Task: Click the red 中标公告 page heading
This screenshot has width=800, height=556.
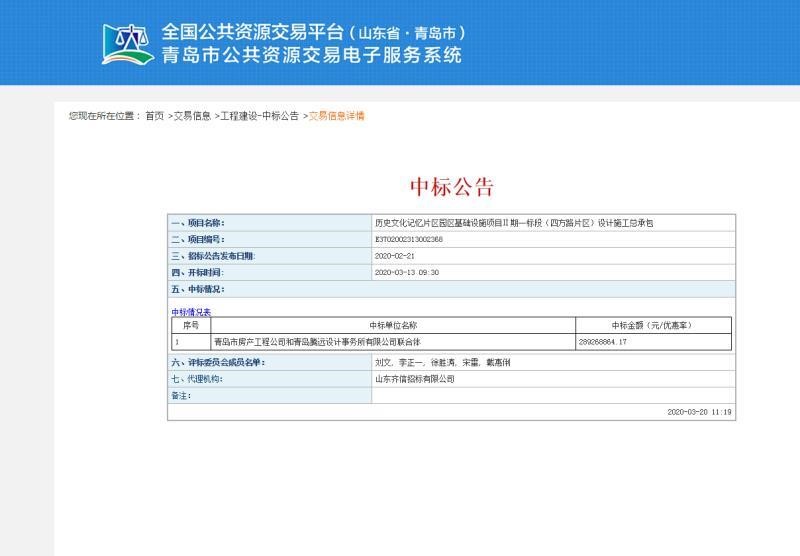Action: click(x=452, y=187)
